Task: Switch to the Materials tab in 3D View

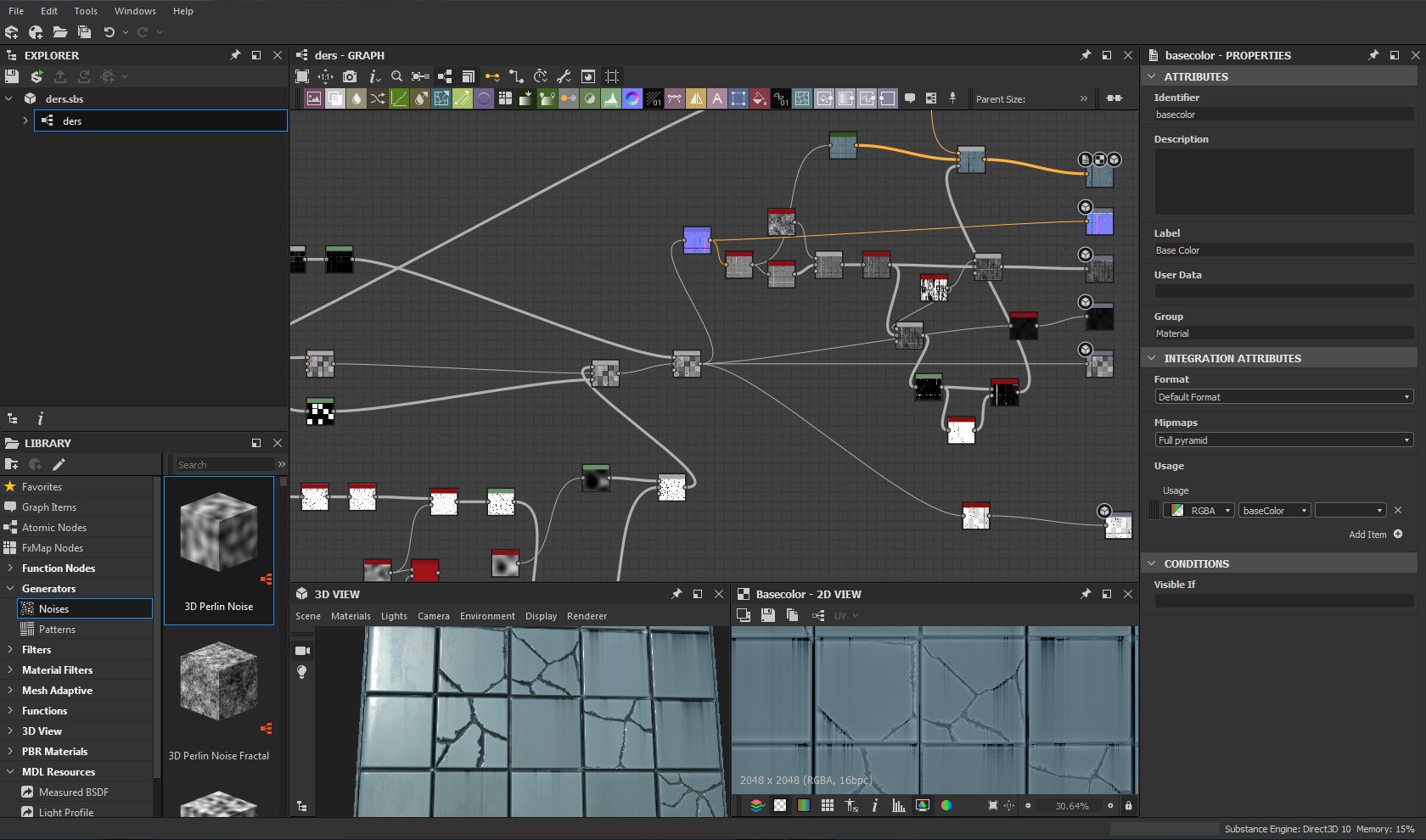Action: (351, 616)
